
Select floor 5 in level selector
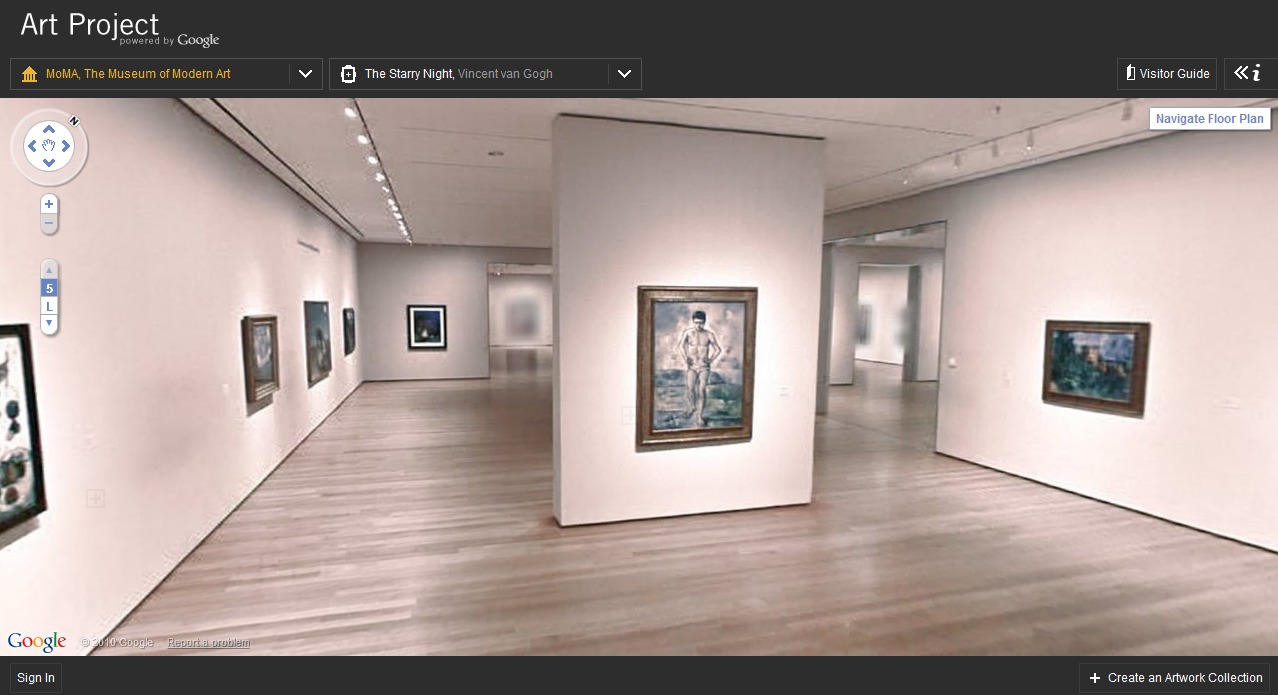click(49, 289)
